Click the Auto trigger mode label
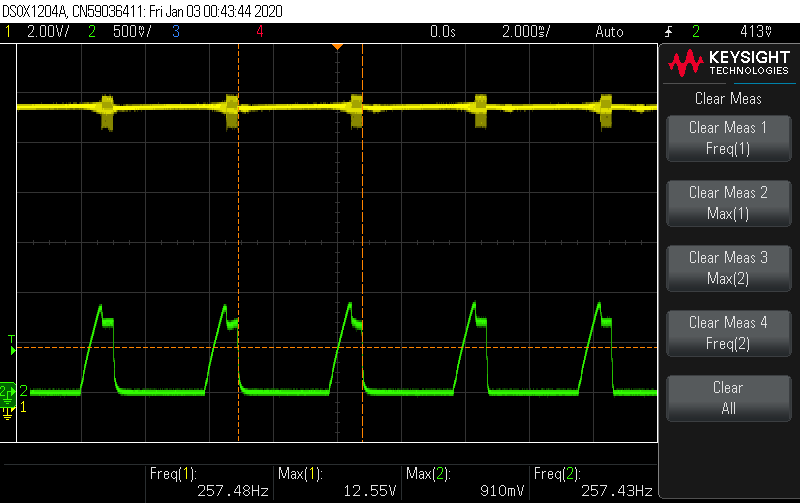Viewport: 800px width, 503px height. (609, 32)
